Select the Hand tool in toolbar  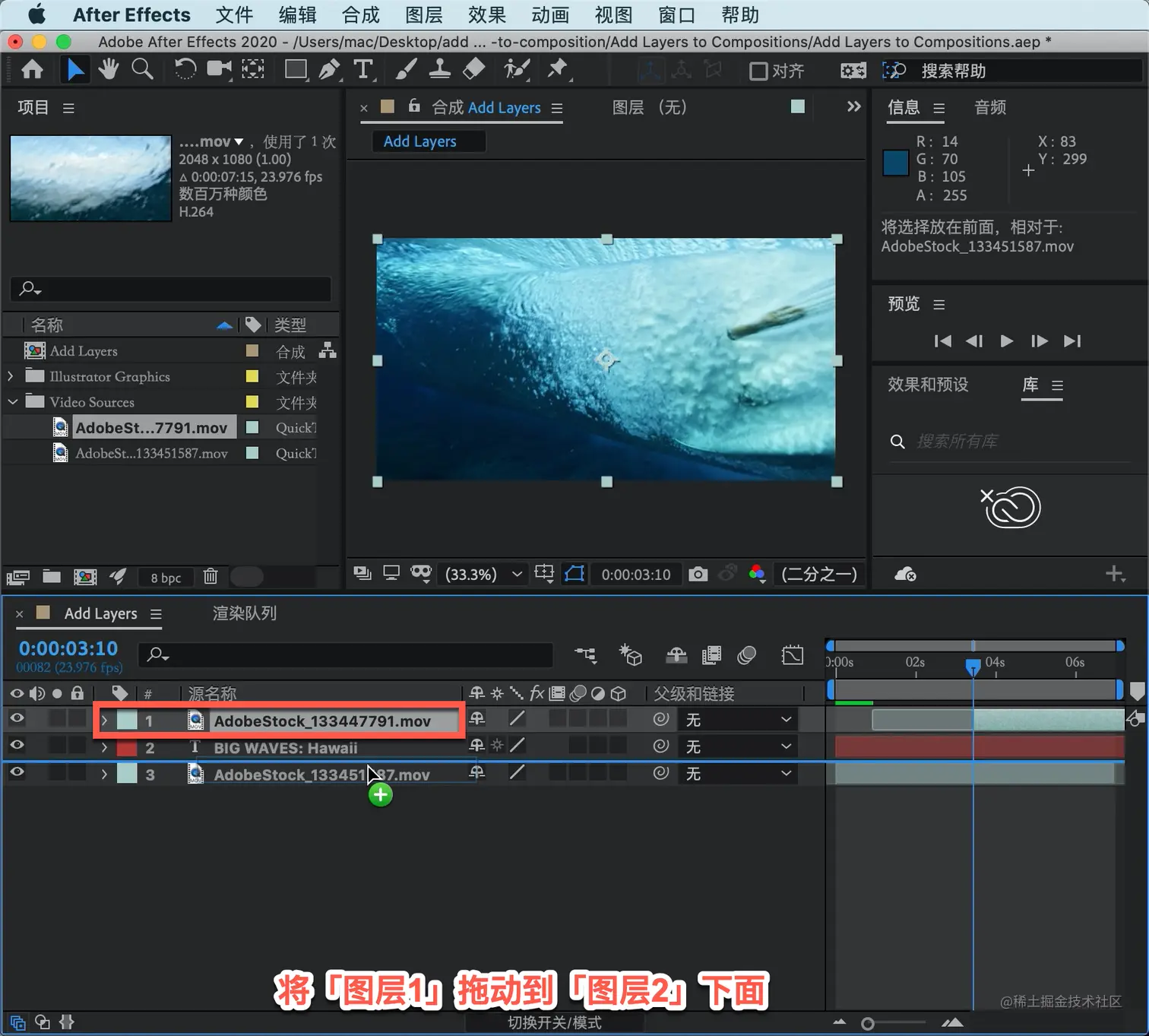109,70
